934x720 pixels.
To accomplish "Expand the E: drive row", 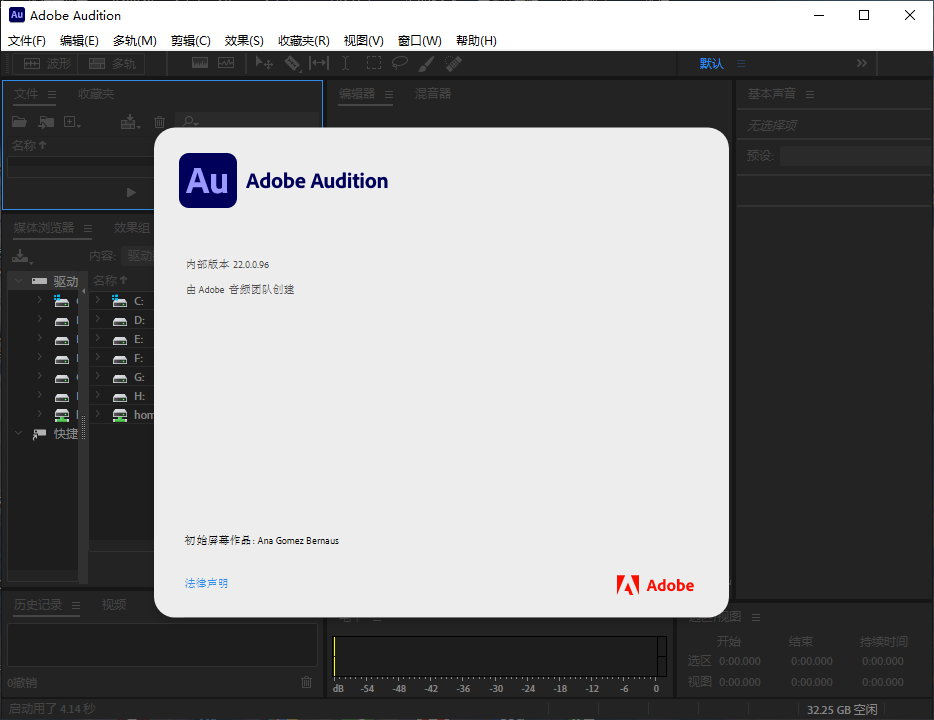I will click(x=98, y=338).
